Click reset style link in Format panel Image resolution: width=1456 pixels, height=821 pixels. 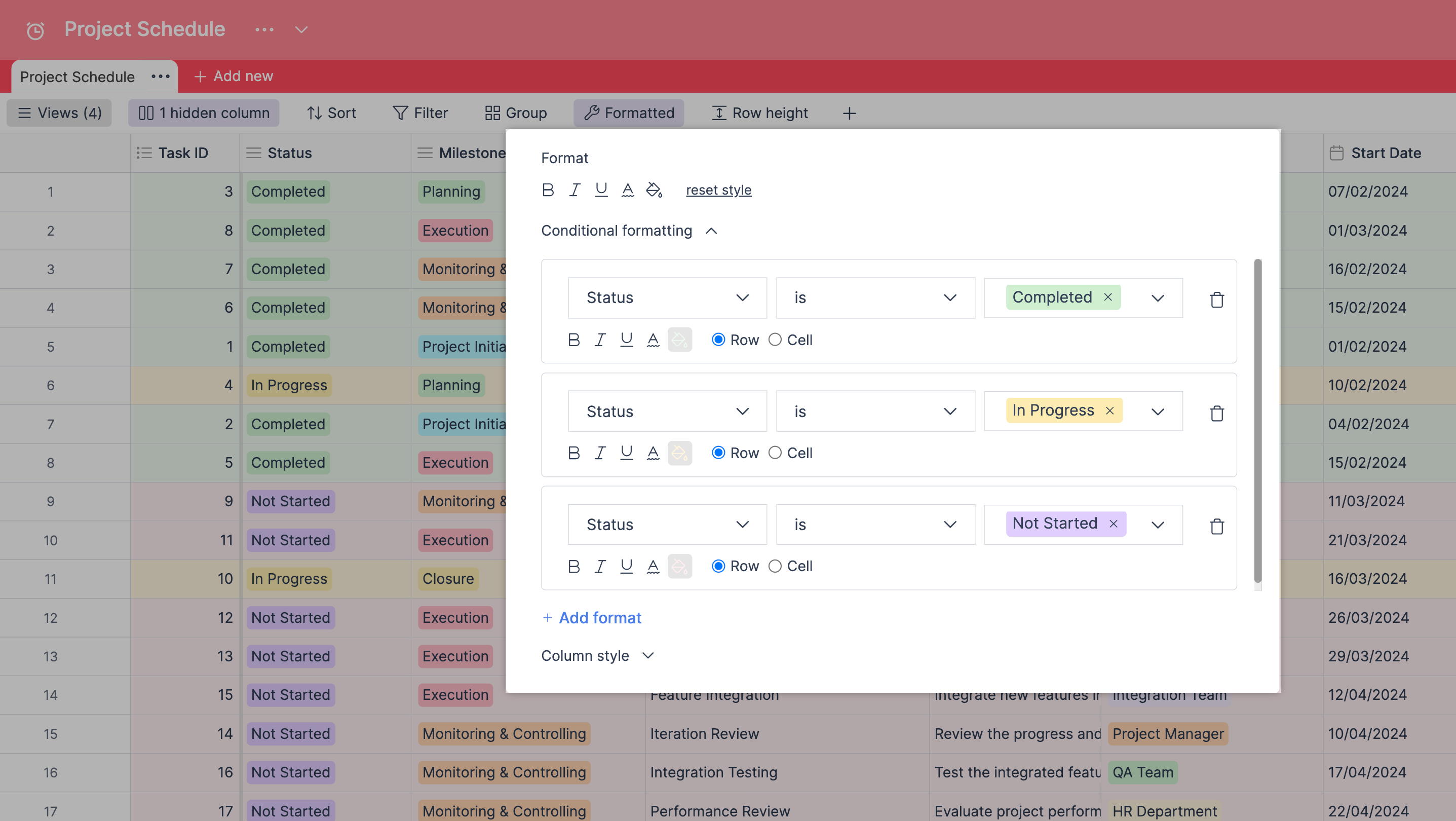pyautogui.click(x=718, y=189)
